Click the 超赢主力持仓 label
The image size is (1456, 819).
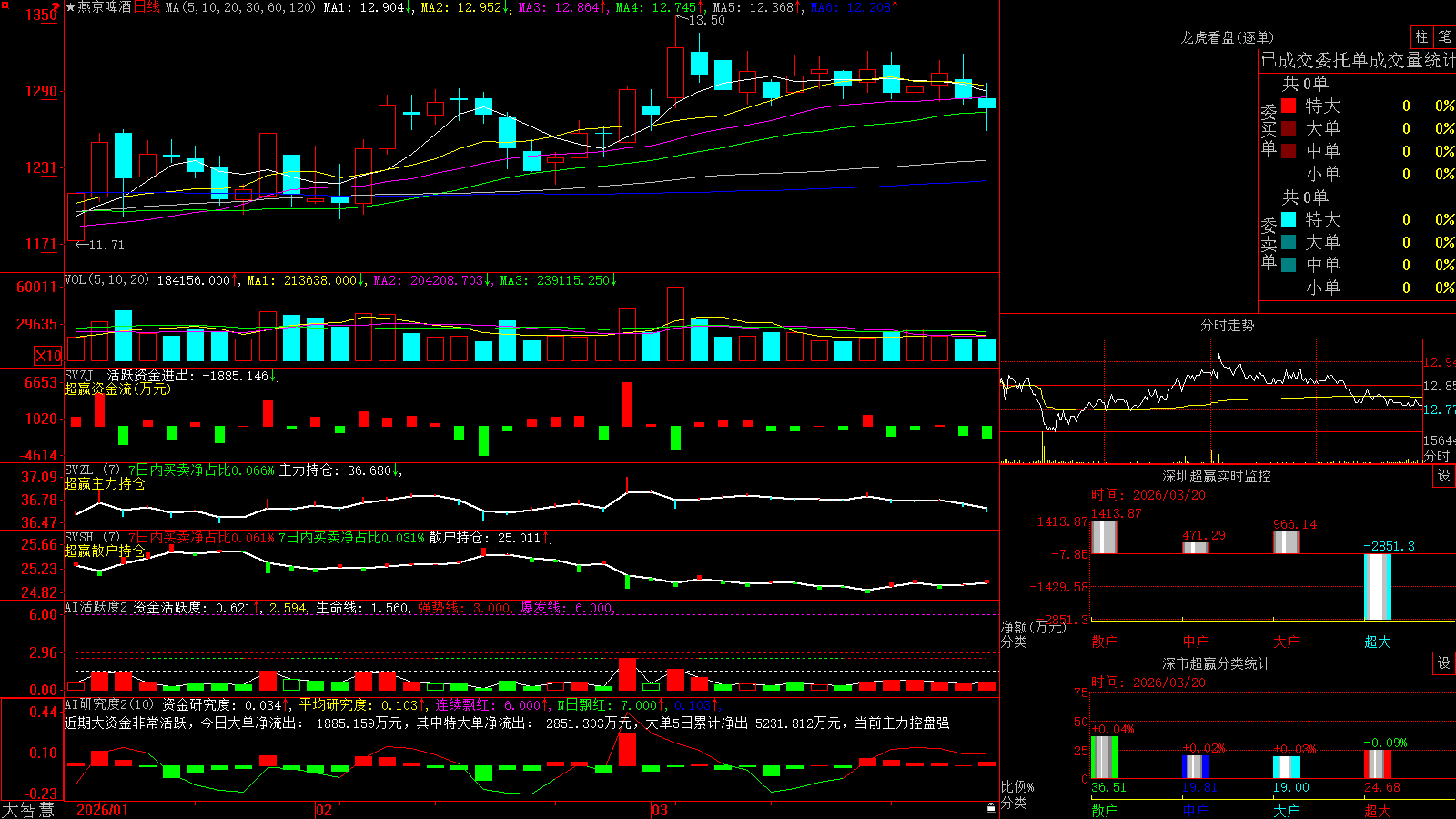pyautogui.click(x=105, y=483)
